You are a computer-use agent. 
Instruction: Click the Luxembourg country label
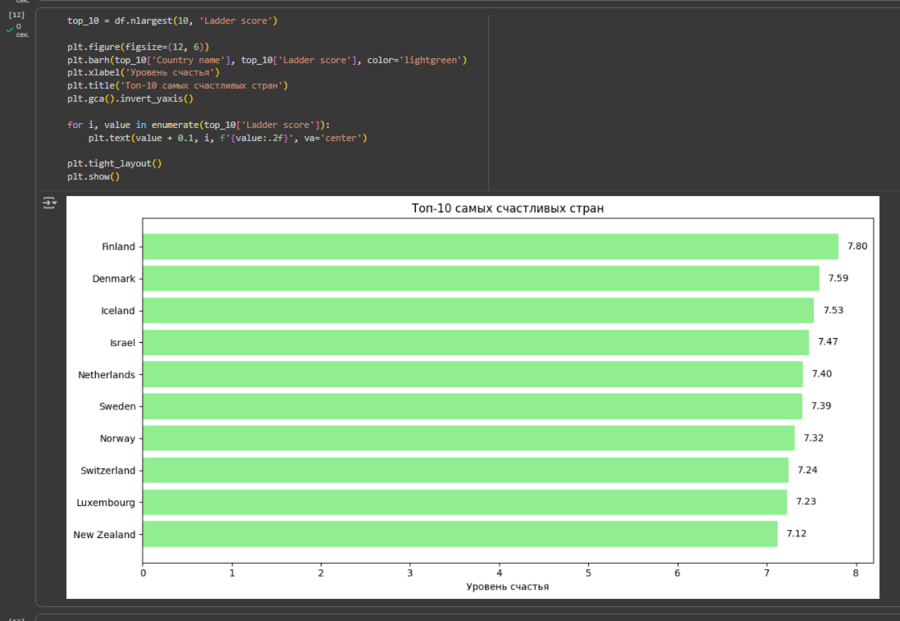coord(105,502)
